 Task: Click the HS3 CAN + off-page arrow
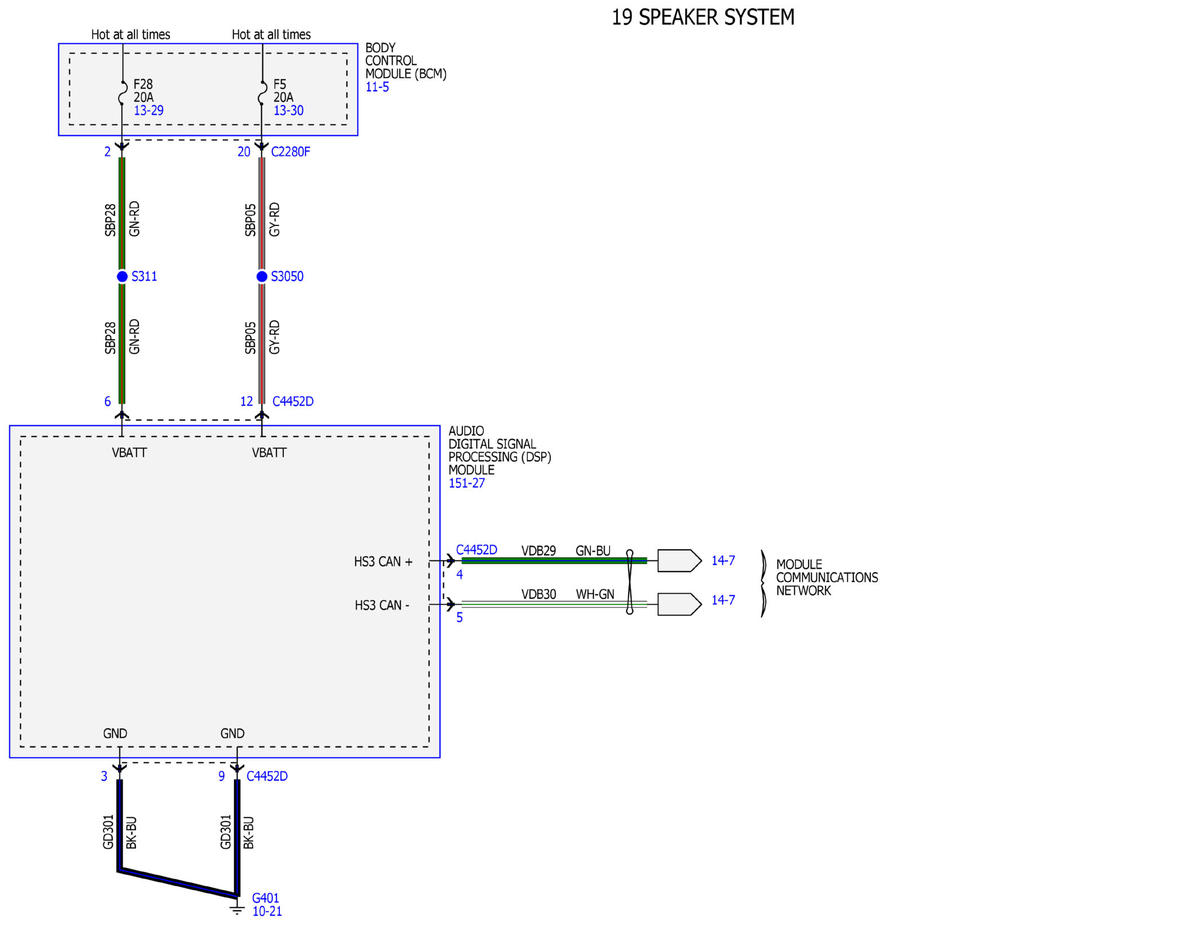679,561
